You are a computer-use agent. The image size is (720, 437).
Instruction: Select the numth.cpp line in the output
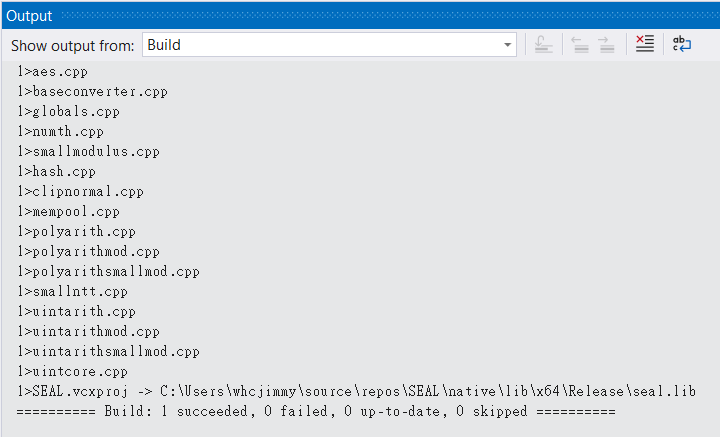(x=60, y=132)
